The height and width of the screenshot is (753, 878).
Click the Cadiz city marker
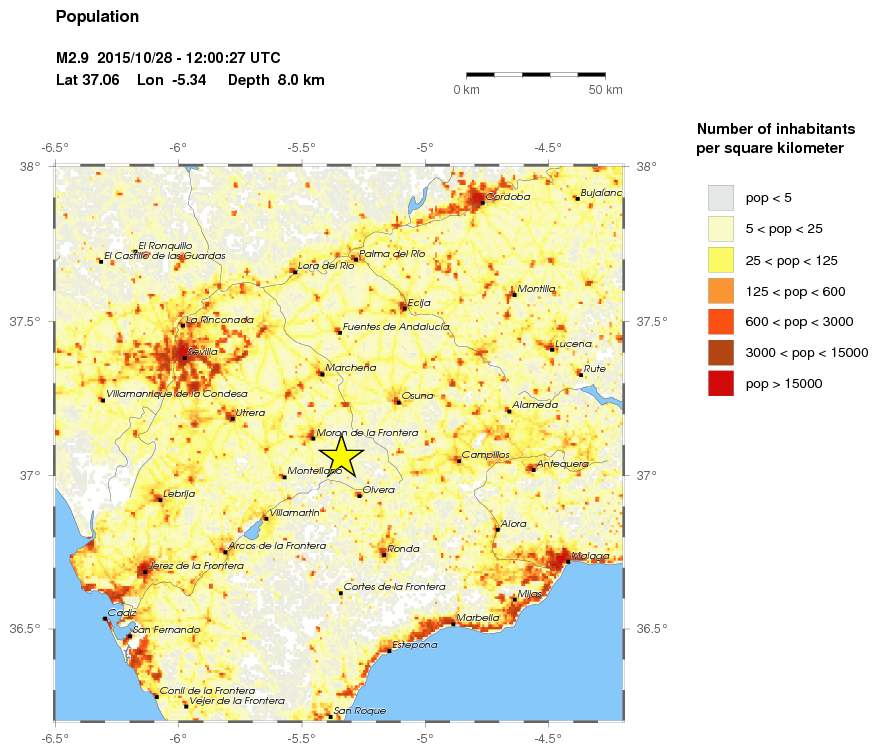[105, 618]
